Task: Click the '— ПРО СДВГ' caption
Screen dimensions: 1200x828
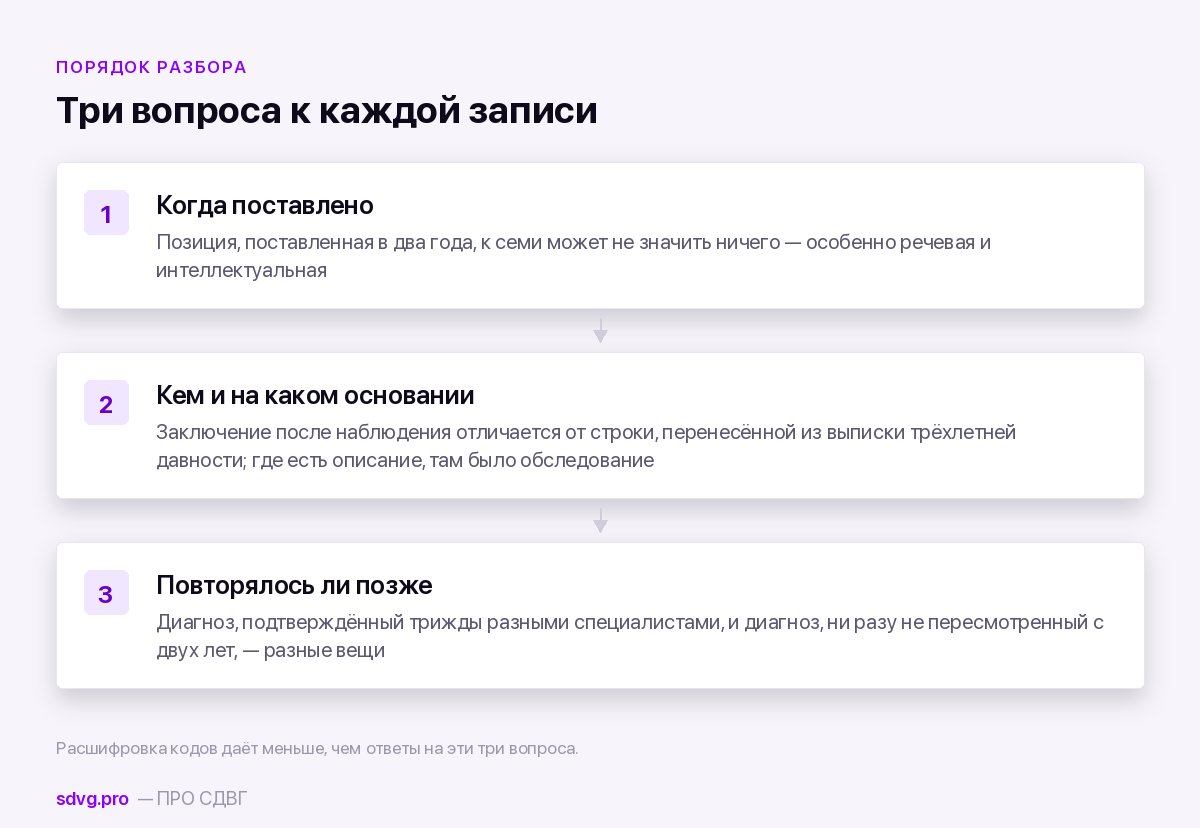Action: (192, 798)
